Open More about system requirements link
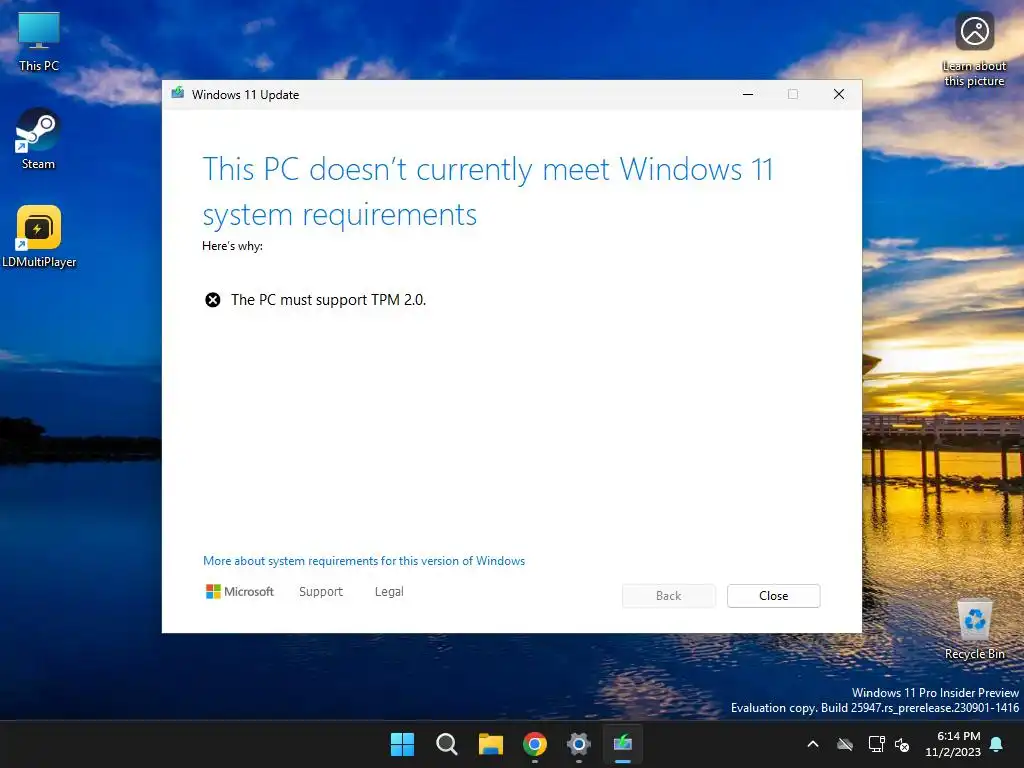Viewport: 1024px width, 768px height. (364, 561)
